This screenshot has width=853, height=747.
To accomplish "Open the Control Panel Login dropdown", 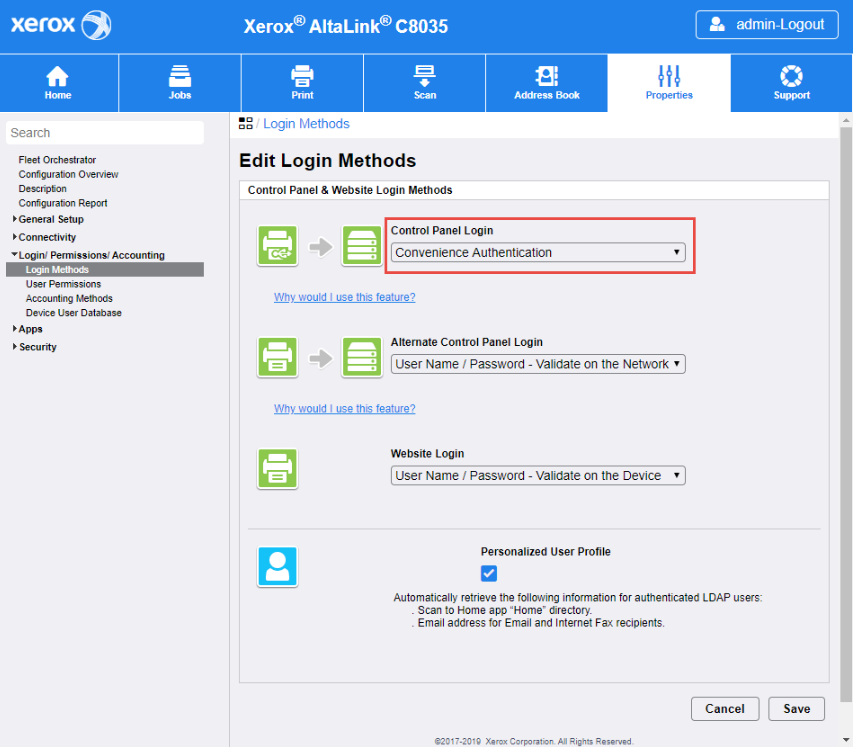I will 538,253.
